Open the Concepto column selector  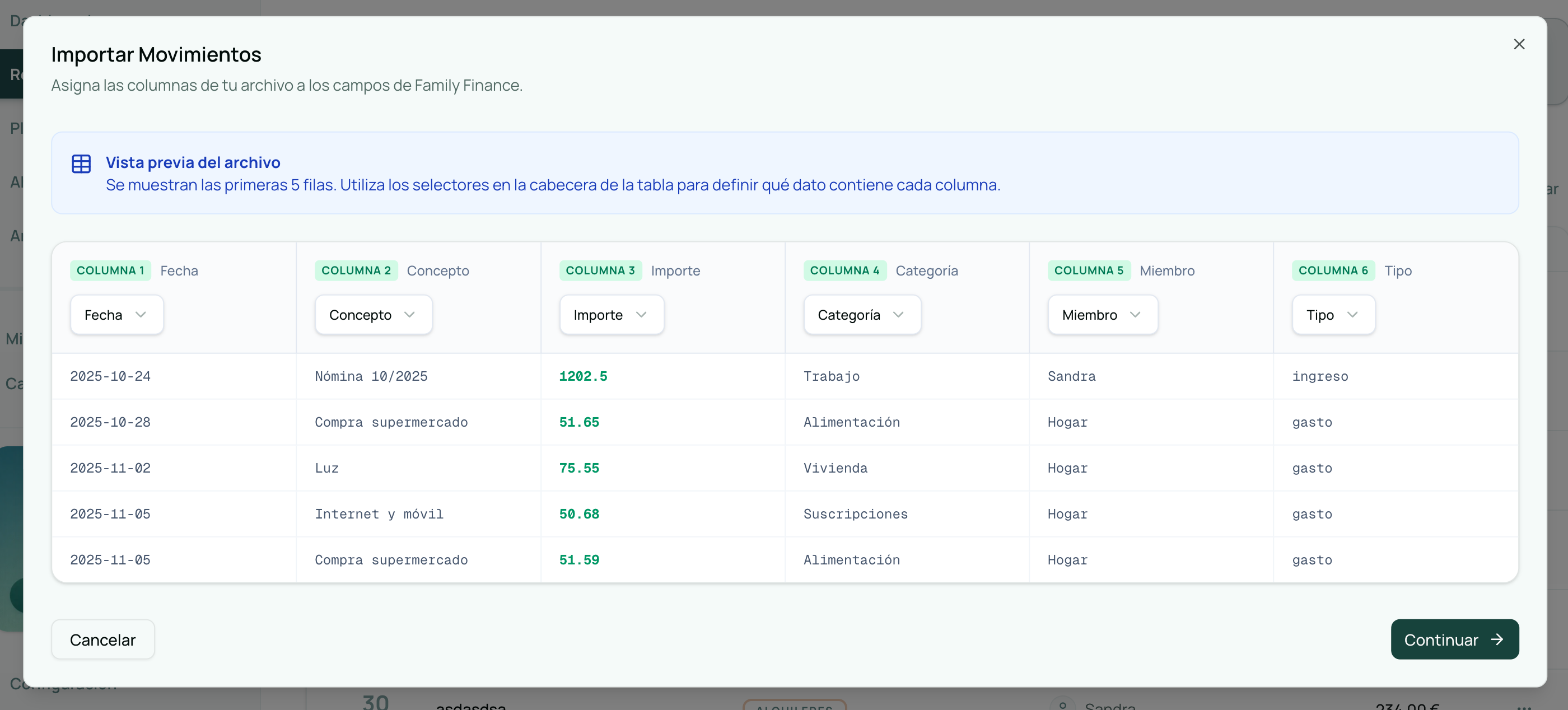pos(372,315)
